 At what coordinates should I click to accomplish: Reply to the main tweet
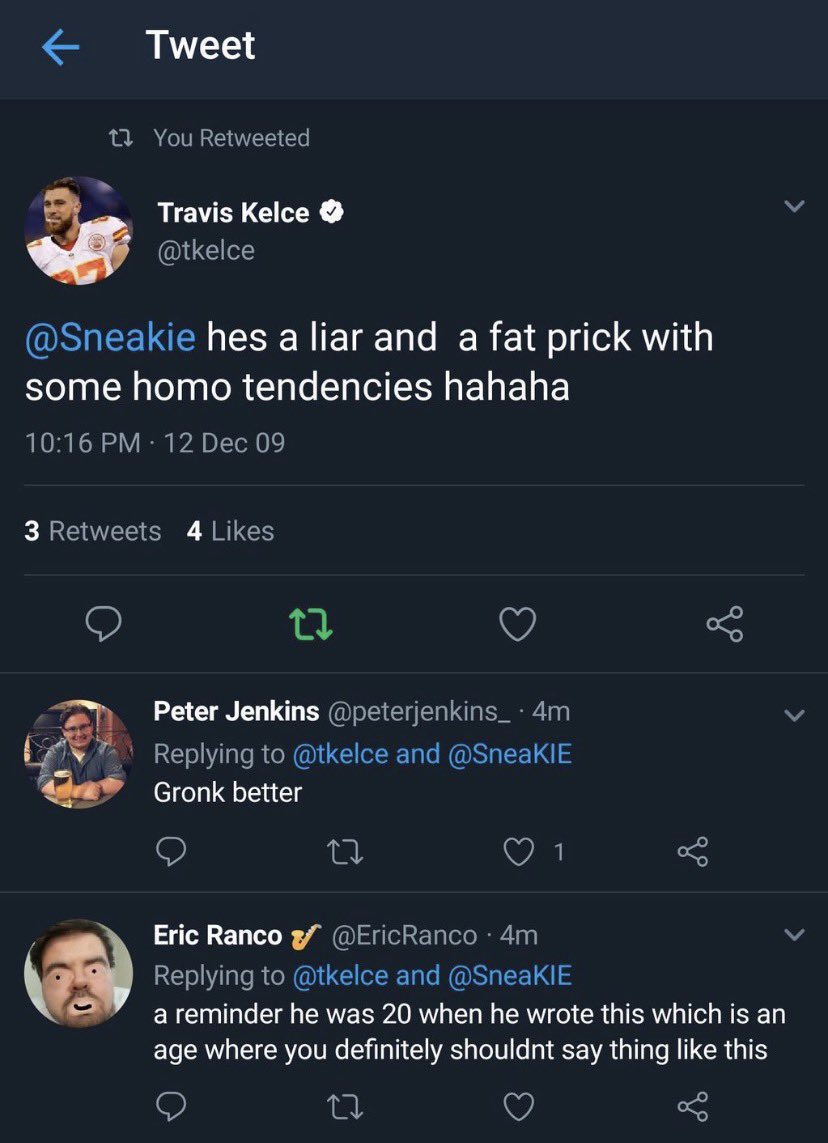pyautogui.click(x=104, y=625)
